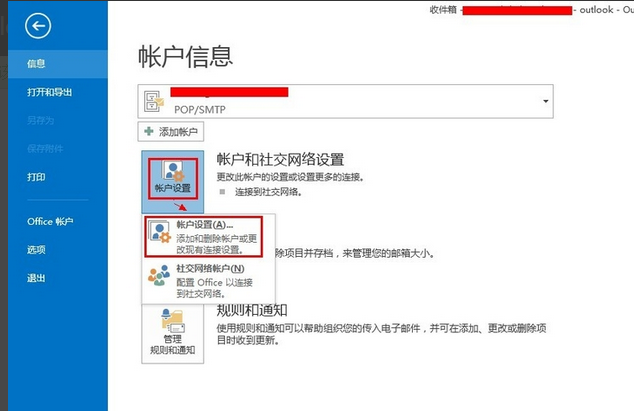This screenshot has height=411, width=634.
Task: Click the 添加帐户 button
Action: pyautogui.click(x=171, y=131)
